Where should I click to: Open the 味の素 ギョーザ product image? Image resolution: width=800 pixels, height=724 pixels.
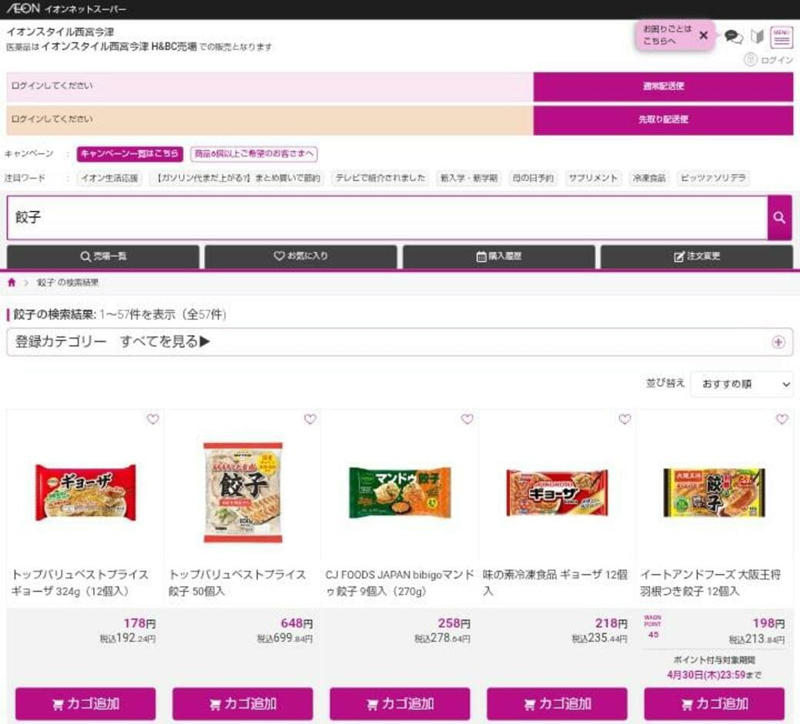tap(557, 493)
